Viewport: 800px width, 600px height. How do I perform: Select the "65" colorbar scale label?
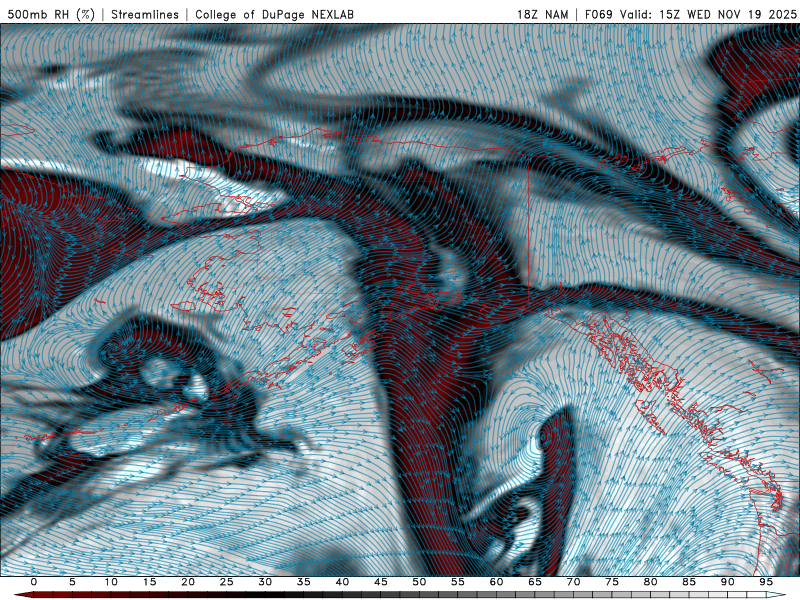click(535, 582)
